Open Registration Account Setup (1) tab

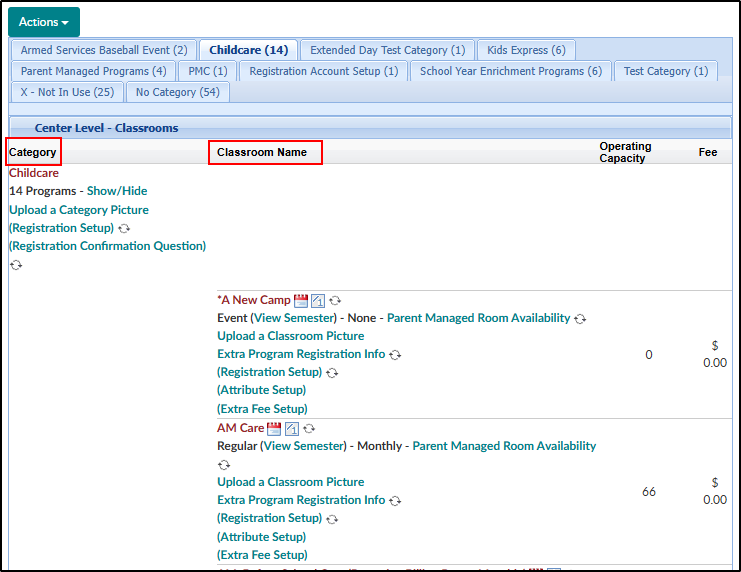pos(324,71)
